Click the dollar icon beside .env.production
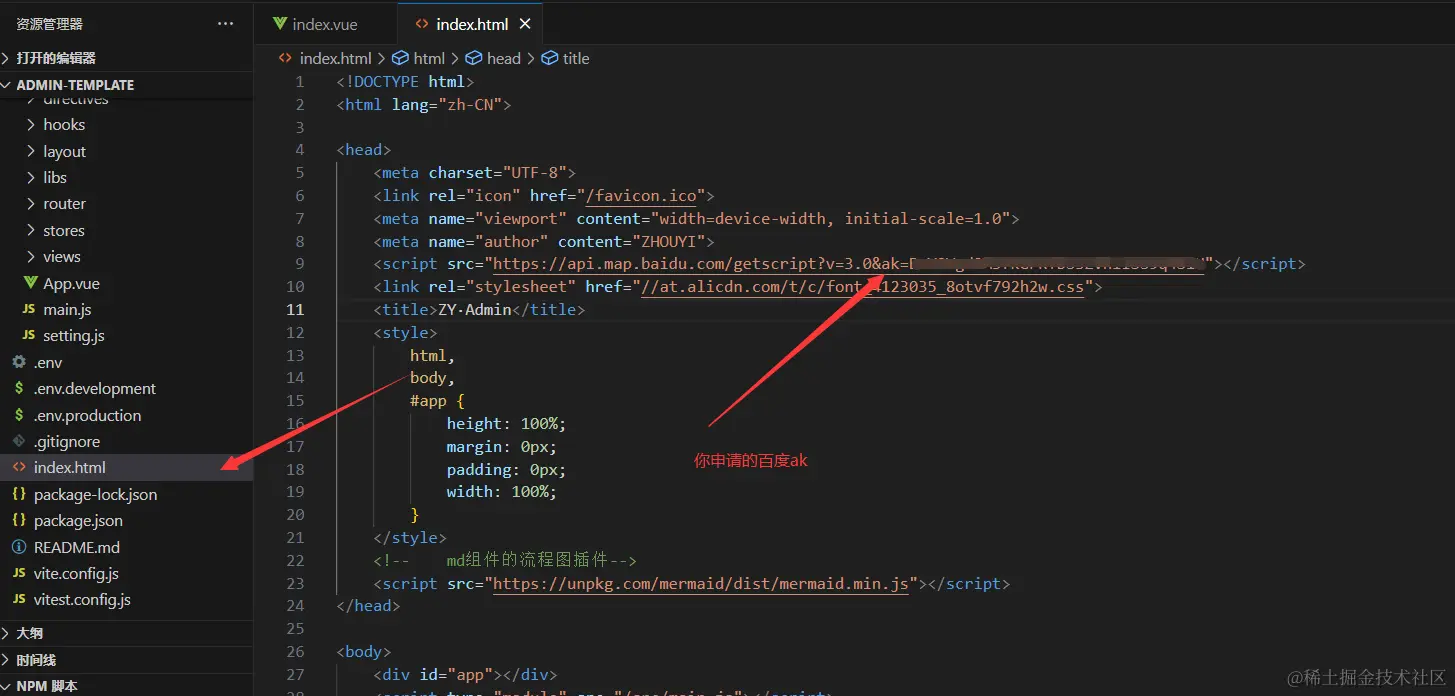This screenshot has height=696, width=1455. point(18,415)
